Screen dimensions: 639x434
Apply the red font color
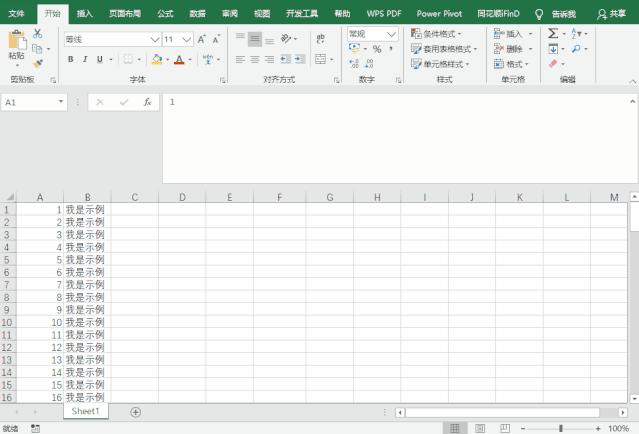pyautogui.click(x=179, y=59)
